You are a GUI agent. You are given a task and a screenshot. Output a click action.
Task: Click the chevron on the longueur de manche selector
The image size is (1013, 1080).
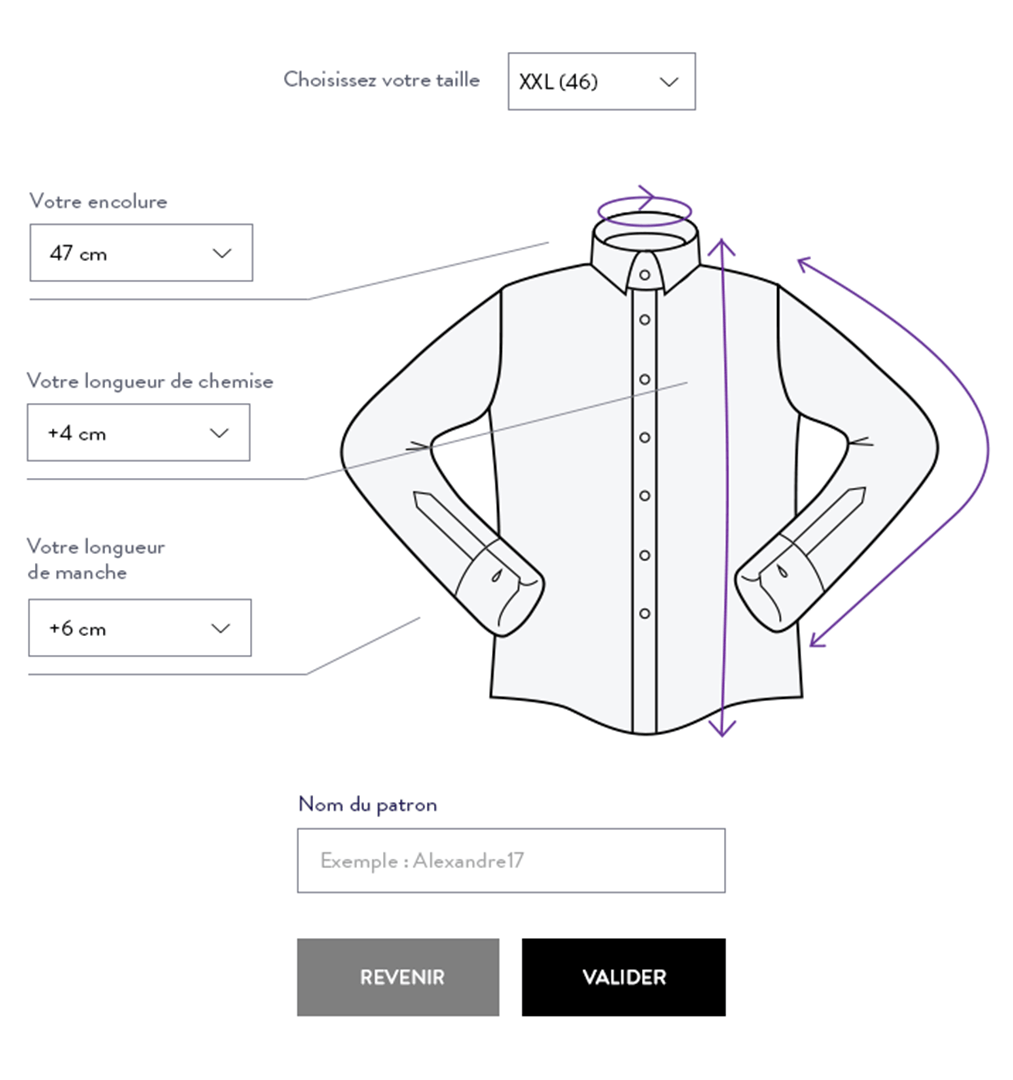click(221, 628)
